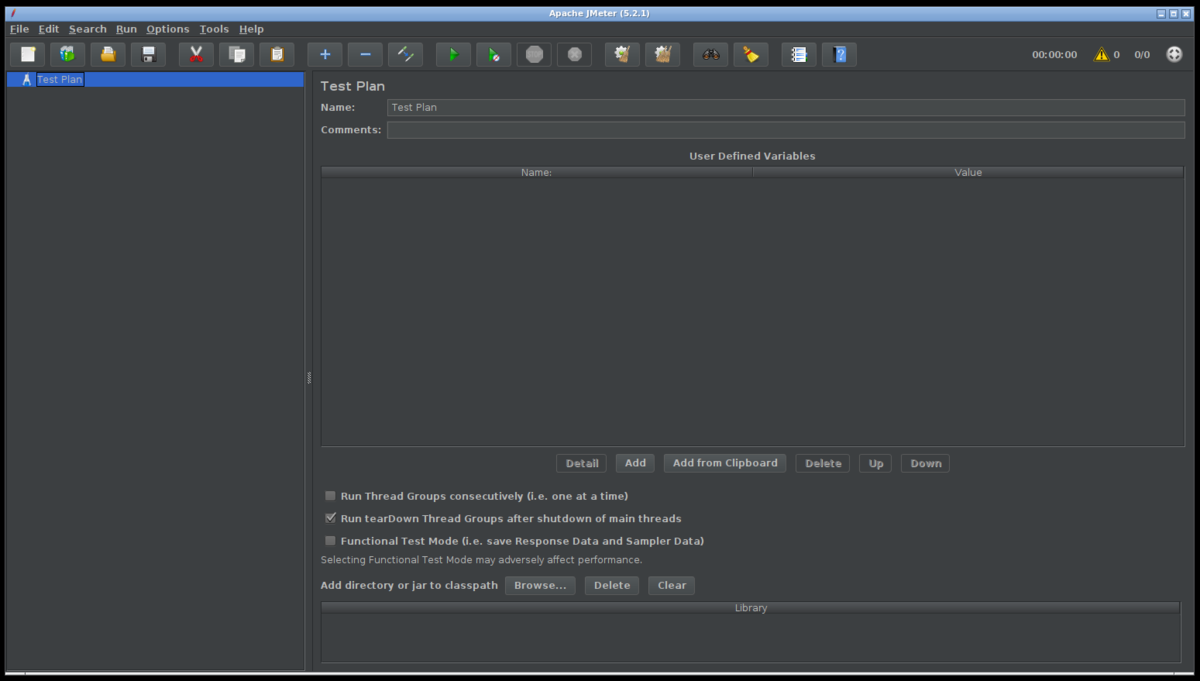Open the Search menu

(88, 29)
